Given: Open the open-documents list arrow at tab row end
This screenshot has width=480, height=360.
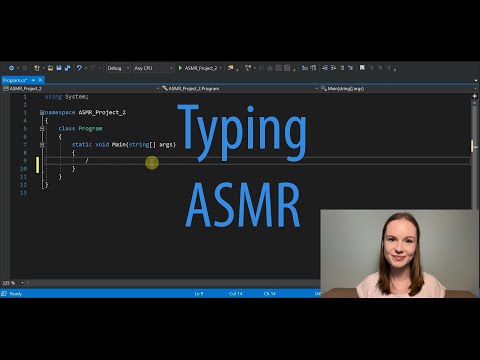Looking at the screenshot, I should pos(476,80).
